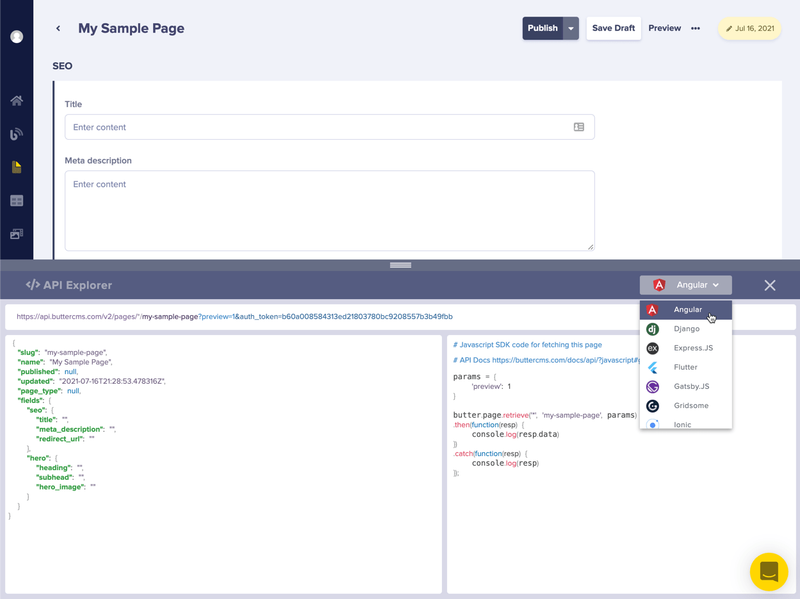Click the Preview link
This screenshot has height=599, width=800.
(664, 29)
